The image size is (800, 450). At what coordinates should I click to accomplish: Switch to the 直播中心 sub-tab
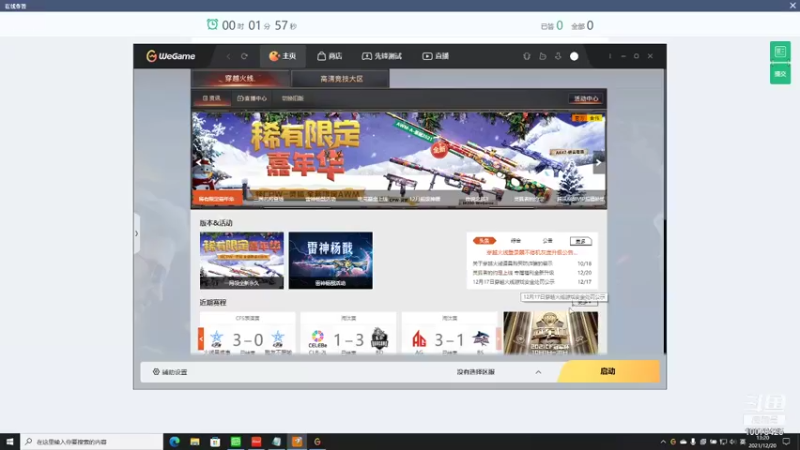pos(252,98)
